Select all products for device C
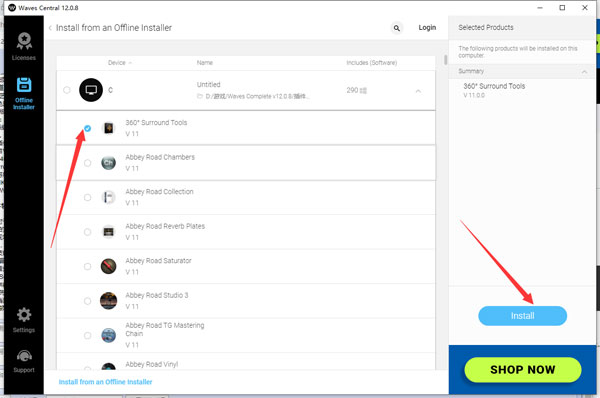 pos(67,90)
